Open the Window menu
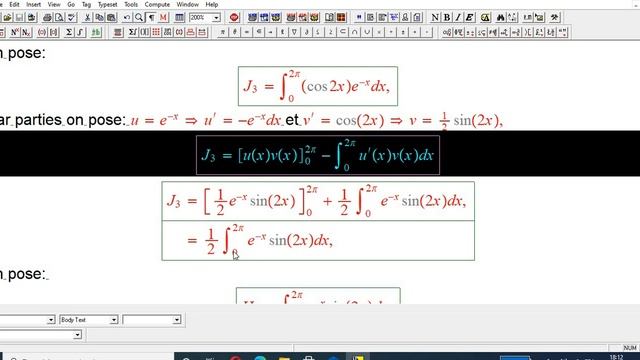The image size is (640, 360). pos(187,4)
